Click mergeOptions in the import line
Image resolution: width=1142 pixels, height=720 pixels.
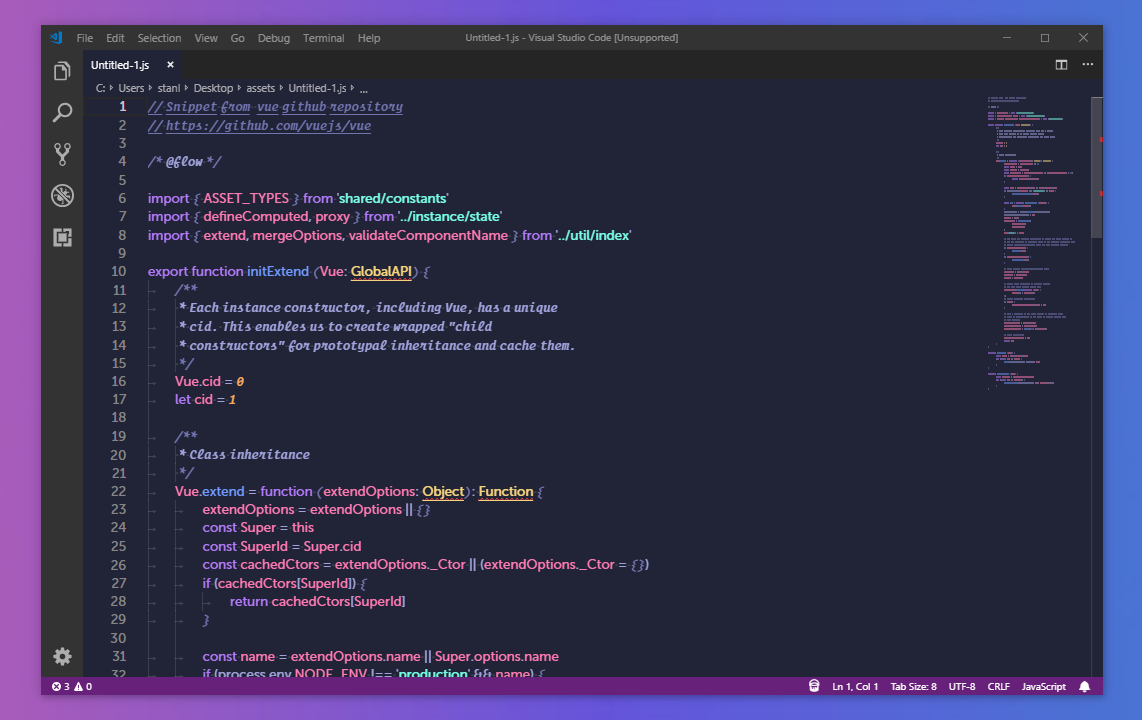pyautogui.click(x=297, y=235)
